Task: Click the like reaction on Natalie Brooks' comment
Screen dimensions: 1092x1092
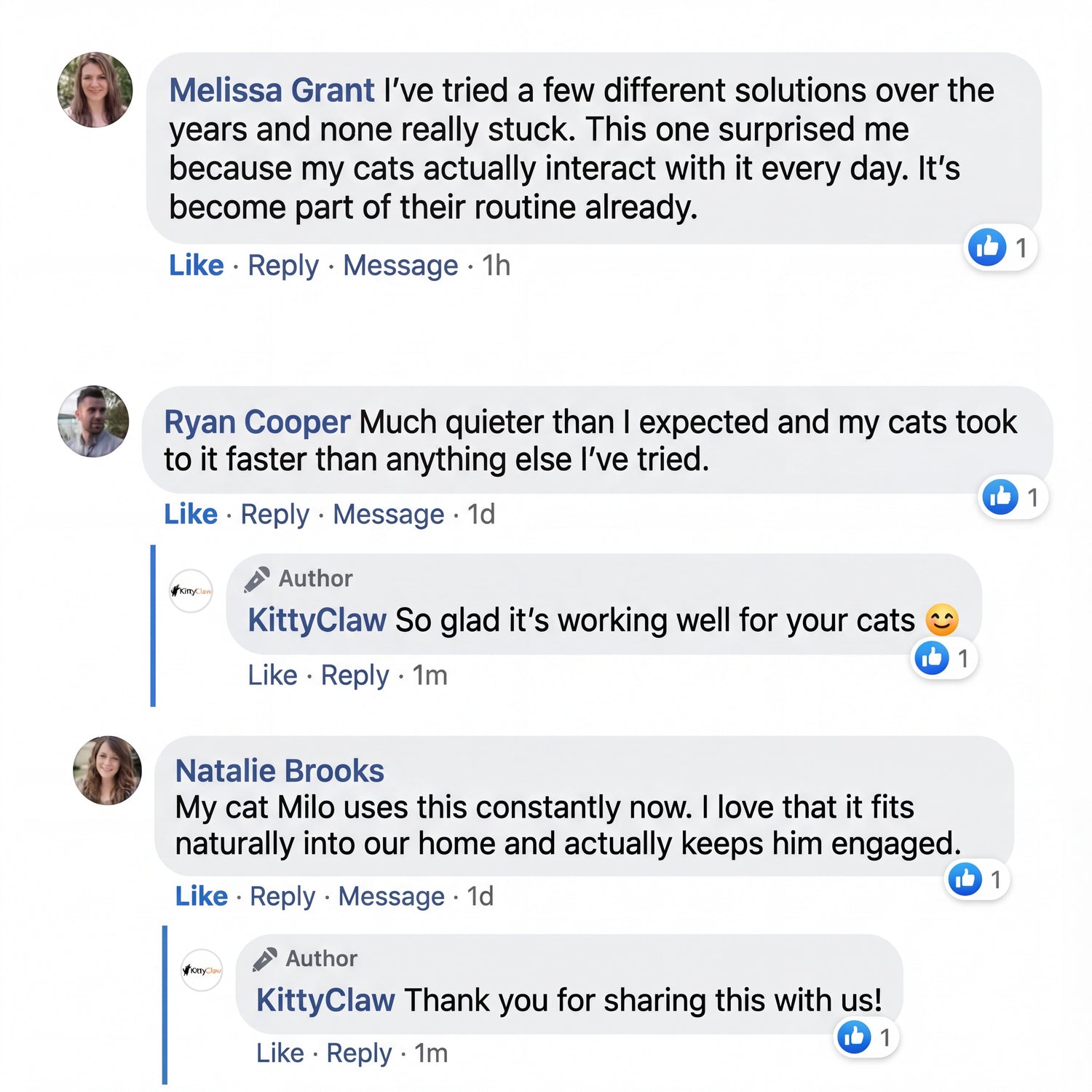Action: [965, 879]
